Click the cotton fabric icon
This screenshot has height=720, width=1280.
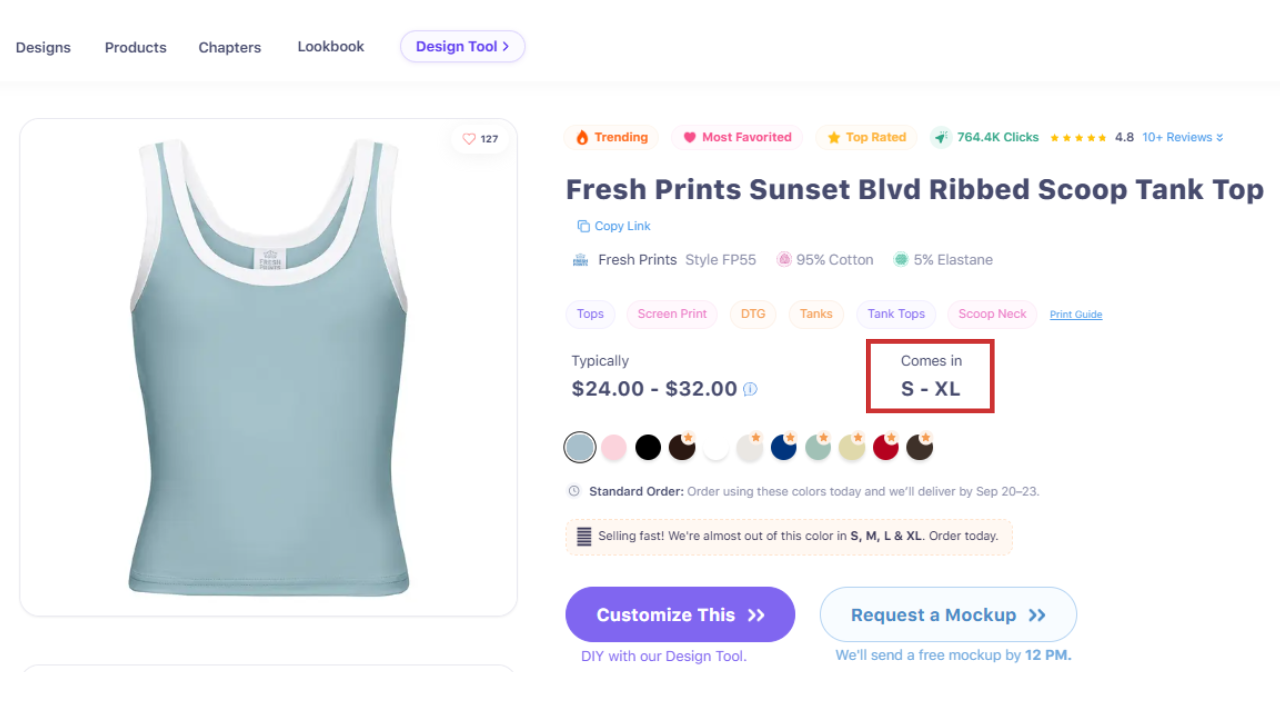pyautogui.click(x=784, y=260)
